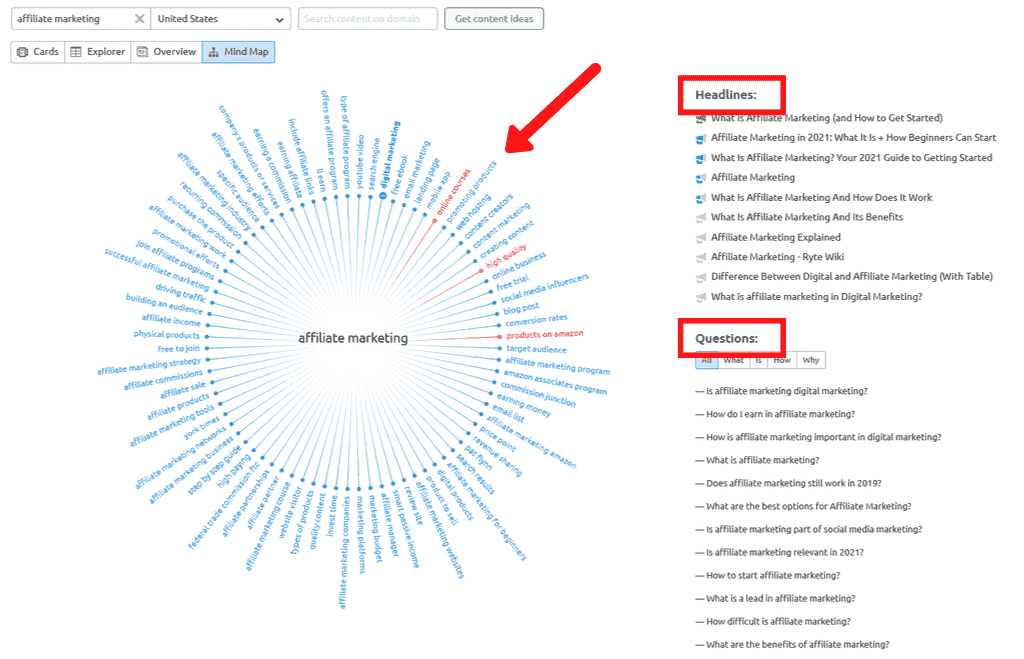Click megaphone icon beside 'And Its Benefits' headline
The height and width of the screenshot is (659, 1024).
pos(701,218)
